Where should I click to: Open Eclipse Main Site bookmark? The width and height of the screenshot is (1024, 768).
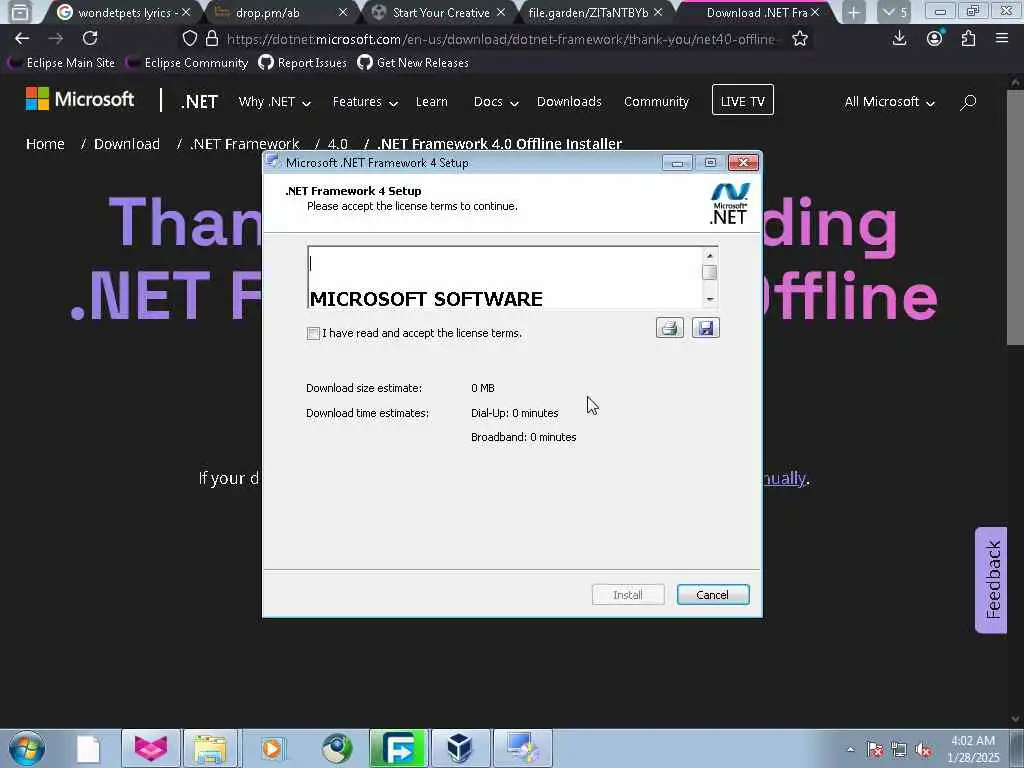point(61,63)
